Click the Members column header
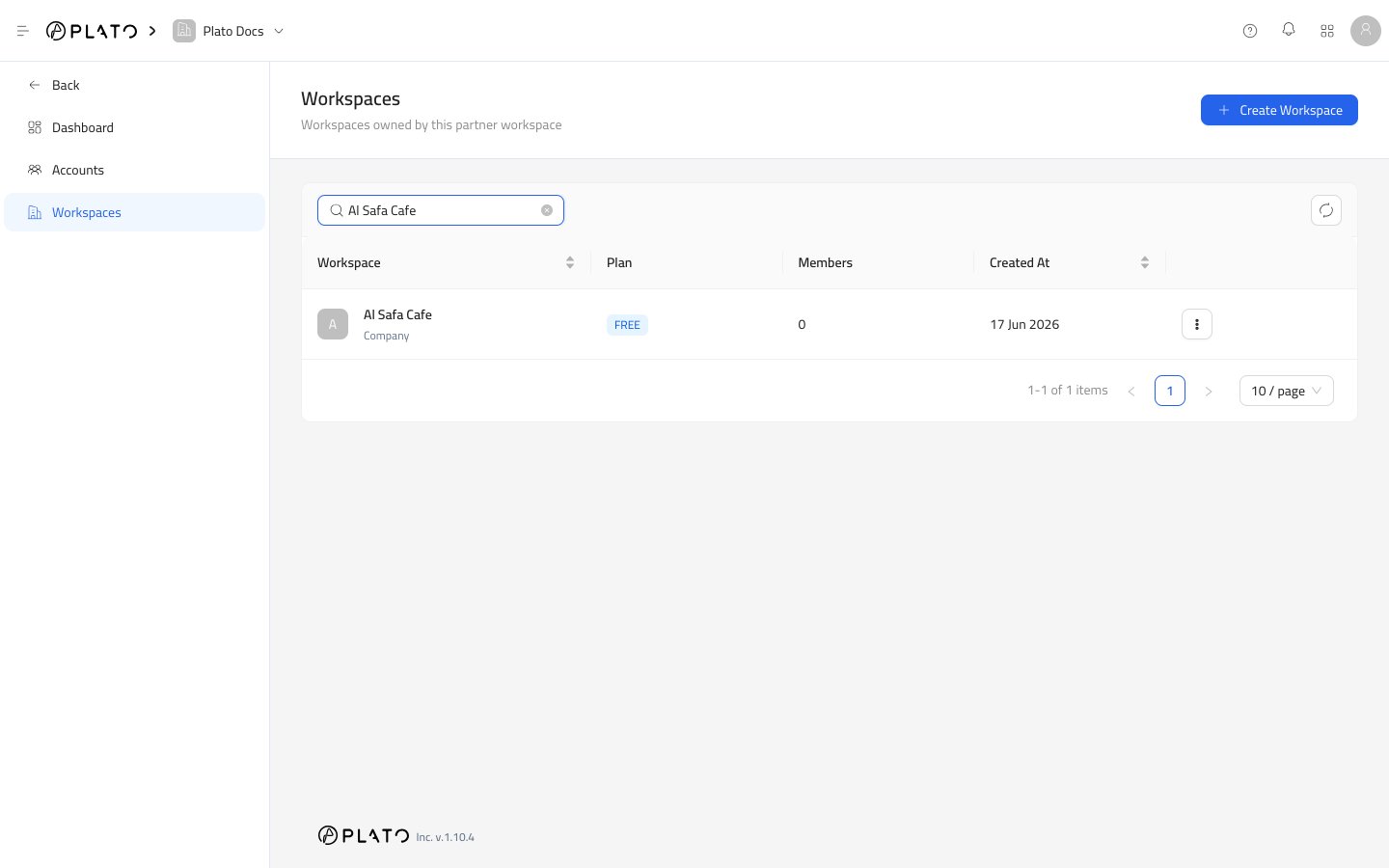1389x868 pixels. [826, 262]
